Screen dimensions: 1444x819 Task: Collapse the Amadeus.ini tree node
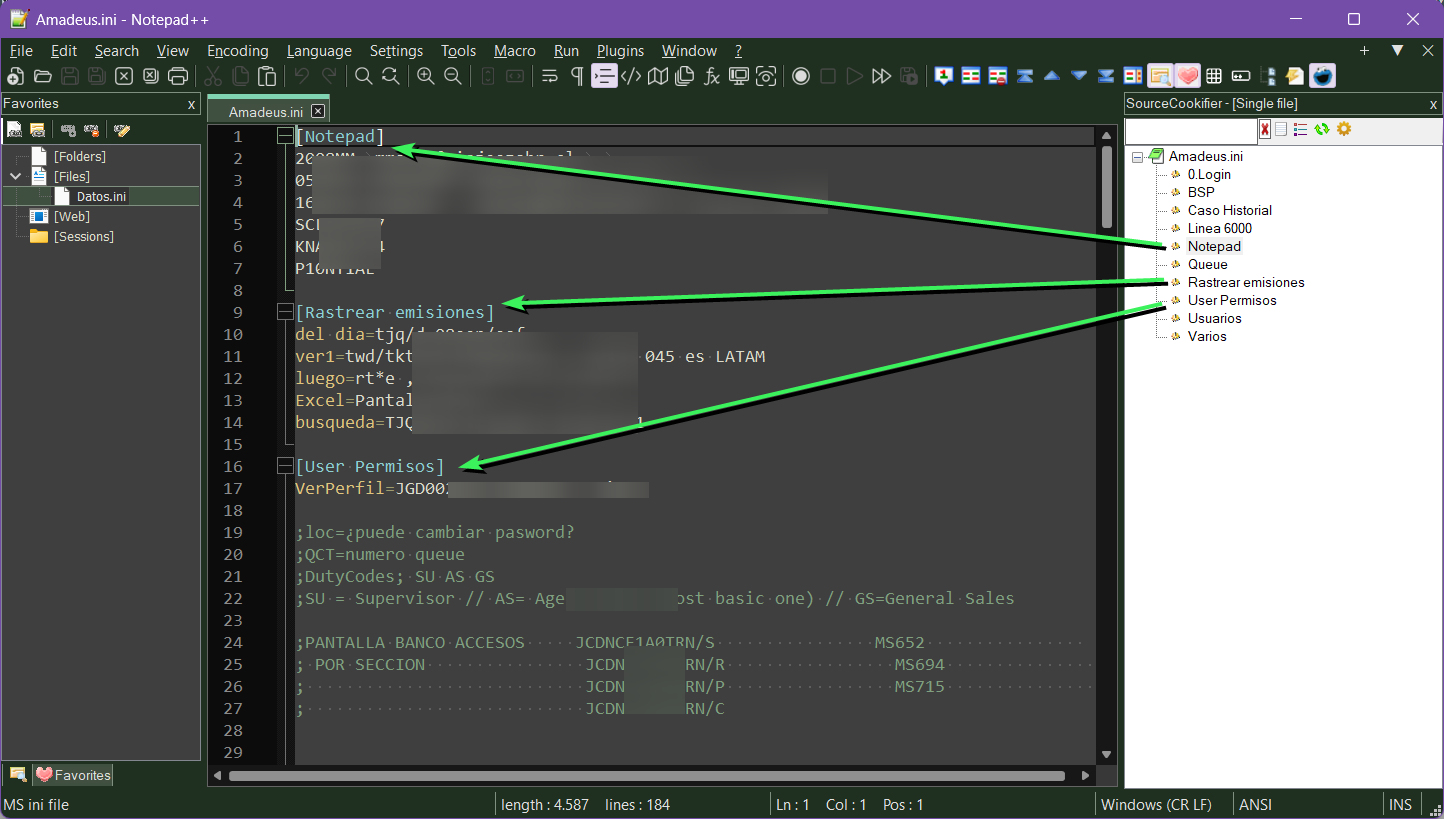click(1137, 157)
